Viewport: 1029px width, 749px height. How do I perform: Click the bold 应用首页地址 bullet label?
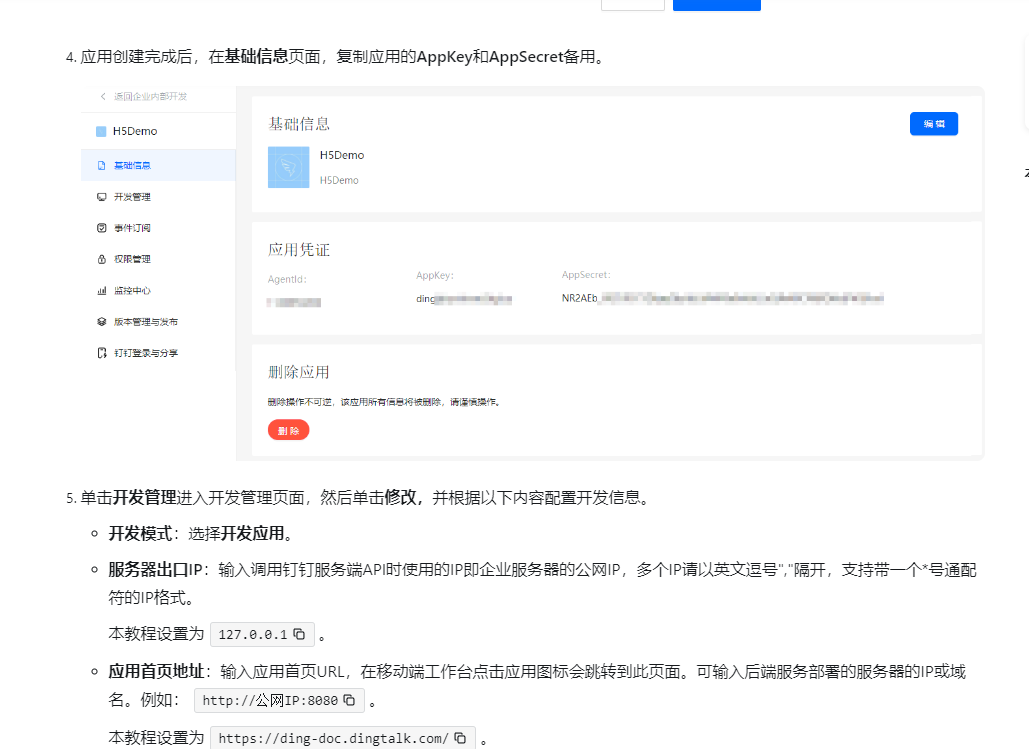(x=156, y=672)
